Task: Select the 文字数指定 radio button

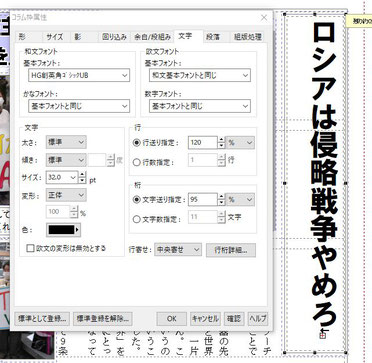Action: click(x=136, y=219)
